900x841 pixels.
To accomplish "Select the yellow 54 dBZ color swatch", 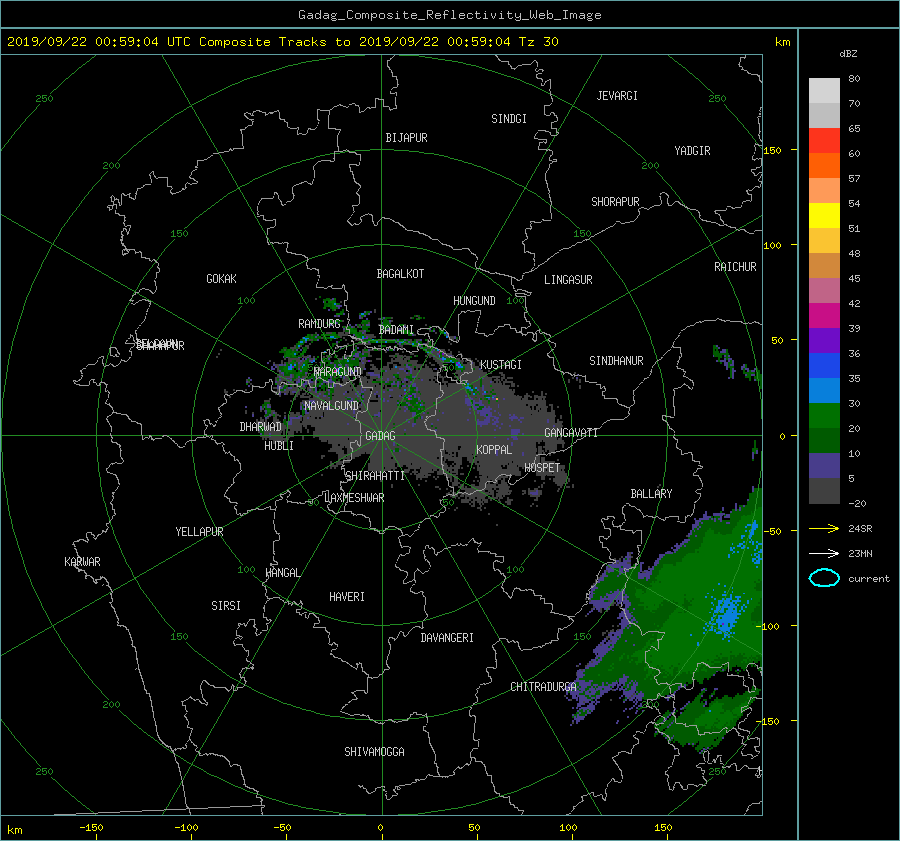I will pos(824,215).
